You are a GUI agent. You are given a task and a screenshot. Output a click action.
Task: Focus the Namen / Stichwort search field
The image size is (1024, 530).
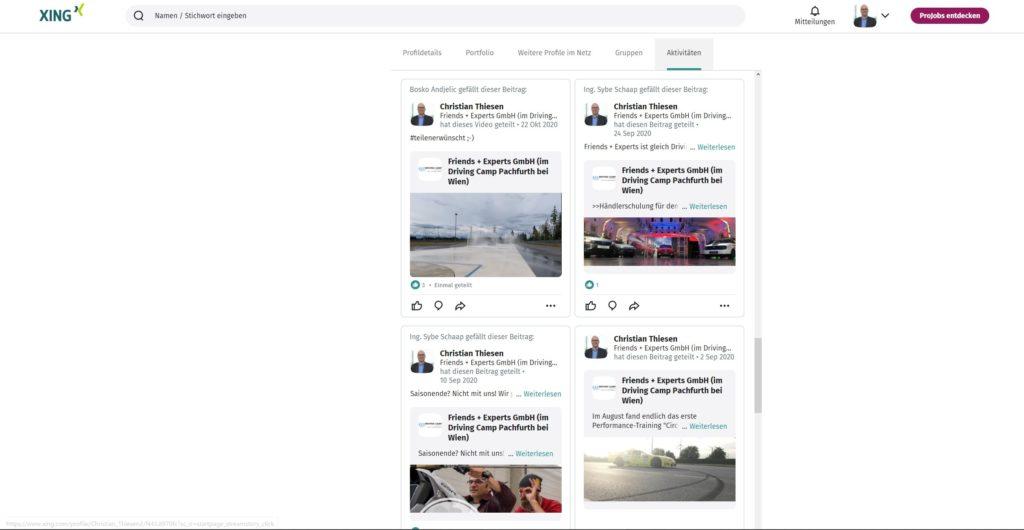(x=434, y=16)
